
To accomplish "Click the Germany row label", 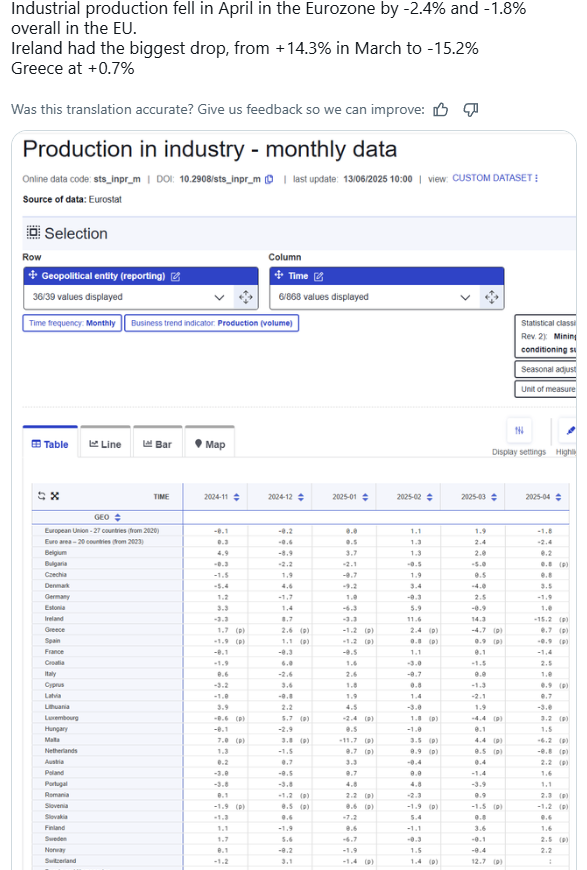I will click(57, 596).
